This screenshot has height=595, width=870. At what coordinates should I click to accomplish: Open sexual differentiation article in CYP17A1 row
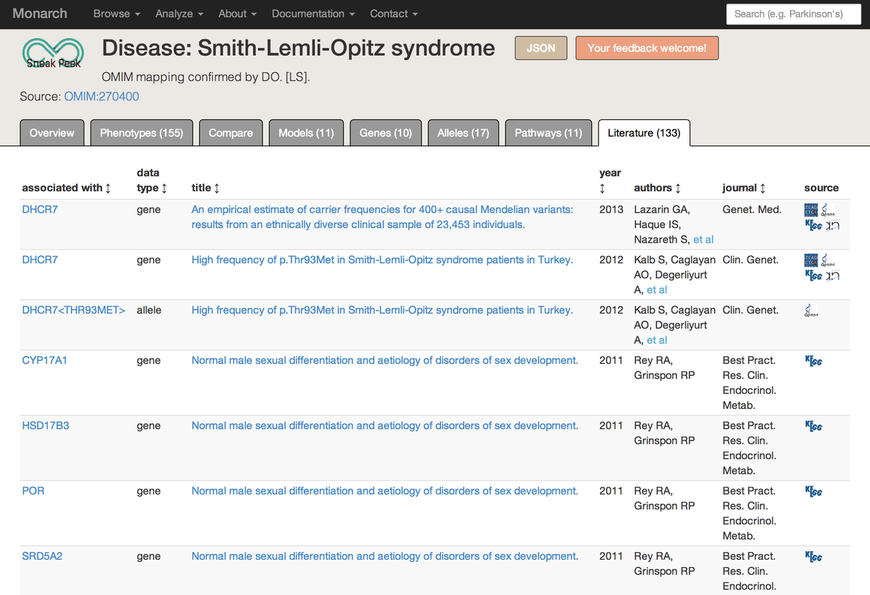point(385,360)
